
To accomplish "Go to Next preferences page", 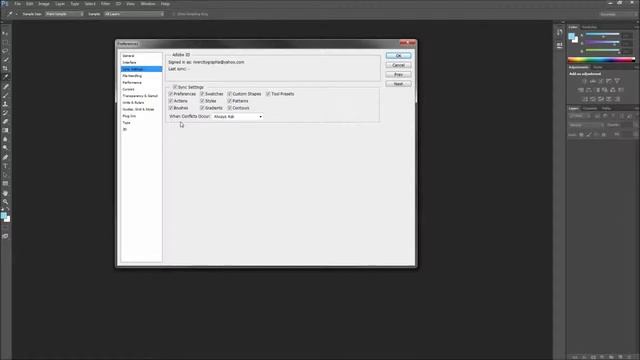I will pos(398,84).
